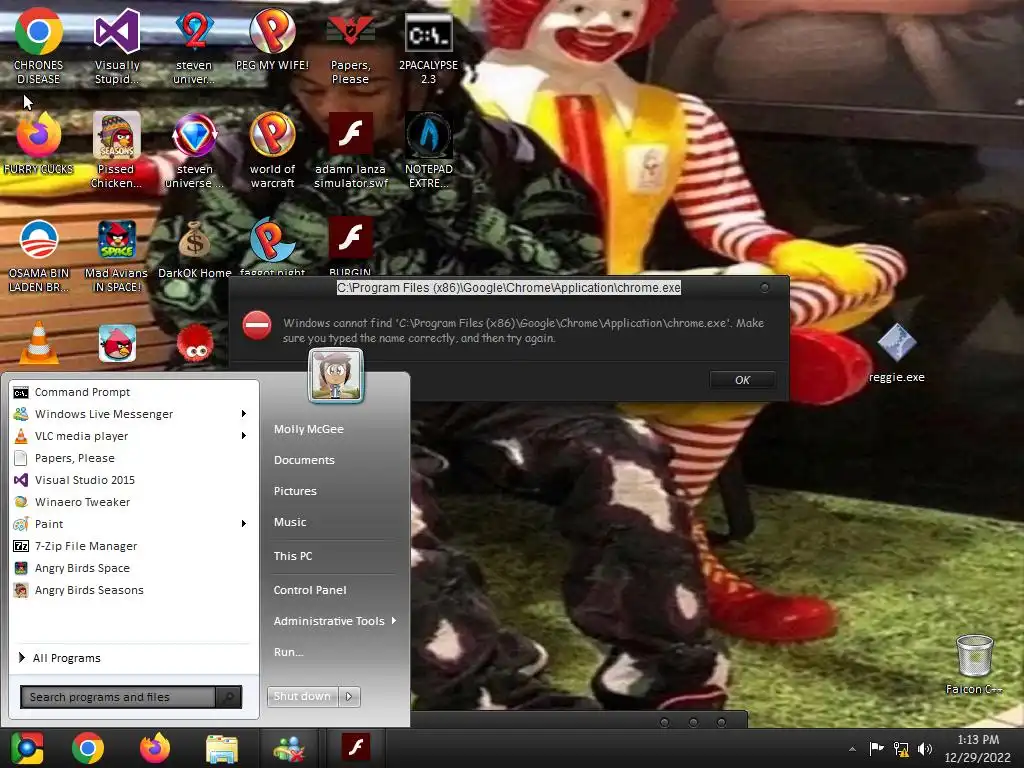1024x768 pixels.
Task: Select the BURGIN Flash desktop icon
Action: coord(350,245)
